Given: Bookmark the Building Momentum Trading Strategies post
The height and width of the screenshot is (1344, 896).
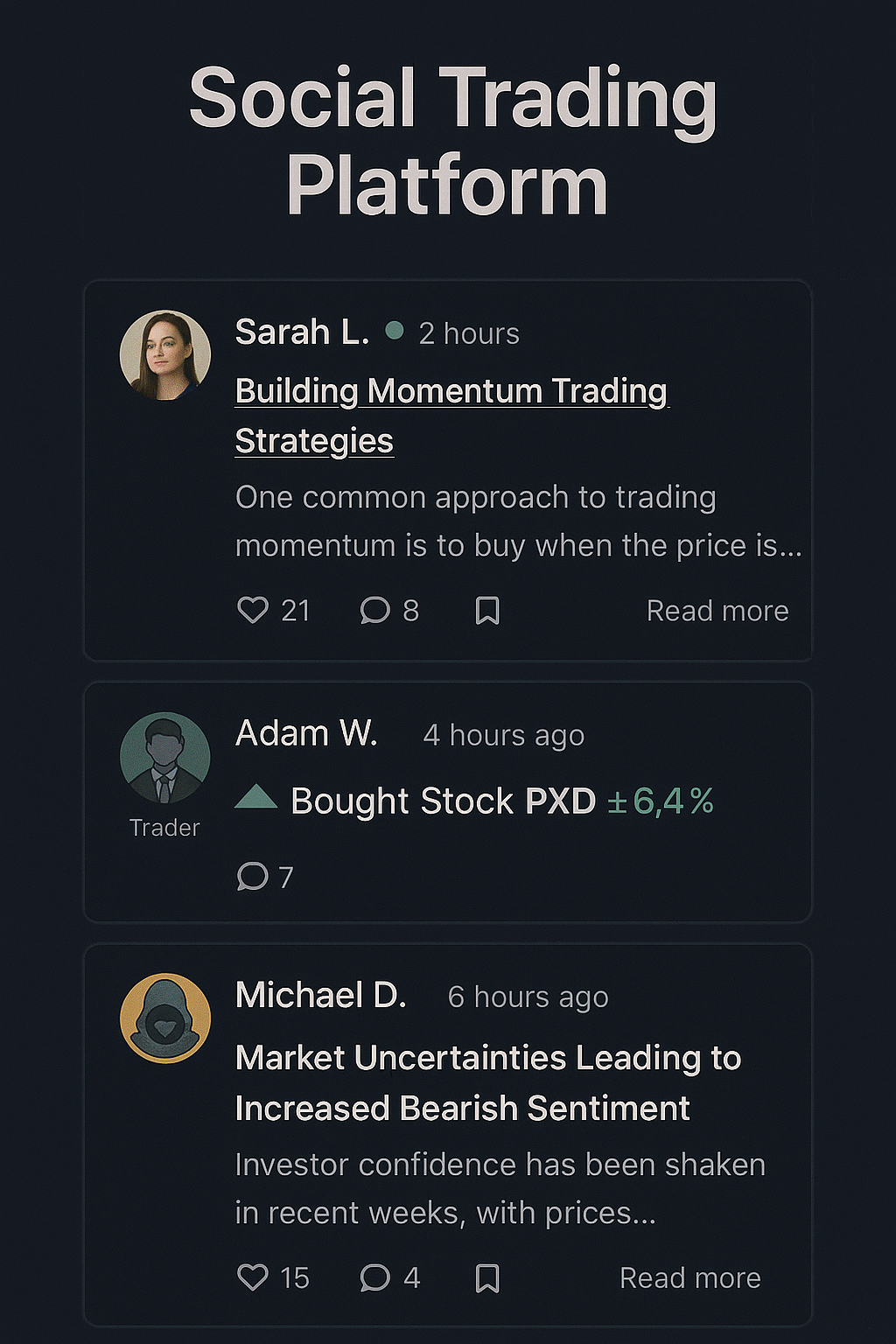Looking at the screenshot, I should (x=487, y=610).
